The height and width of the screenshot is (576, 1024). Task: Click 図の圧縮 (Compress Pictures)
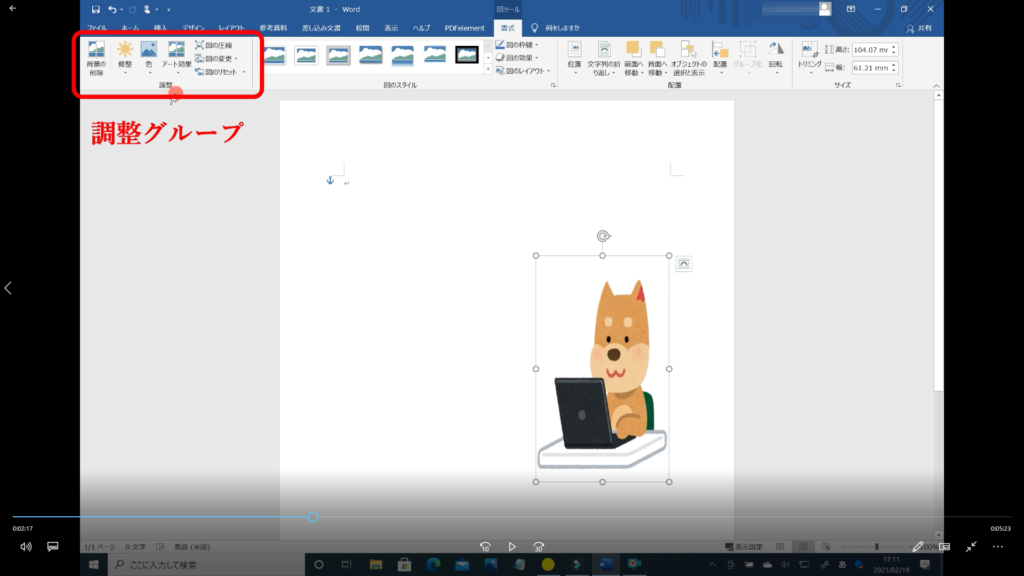(x=213, y=45)
